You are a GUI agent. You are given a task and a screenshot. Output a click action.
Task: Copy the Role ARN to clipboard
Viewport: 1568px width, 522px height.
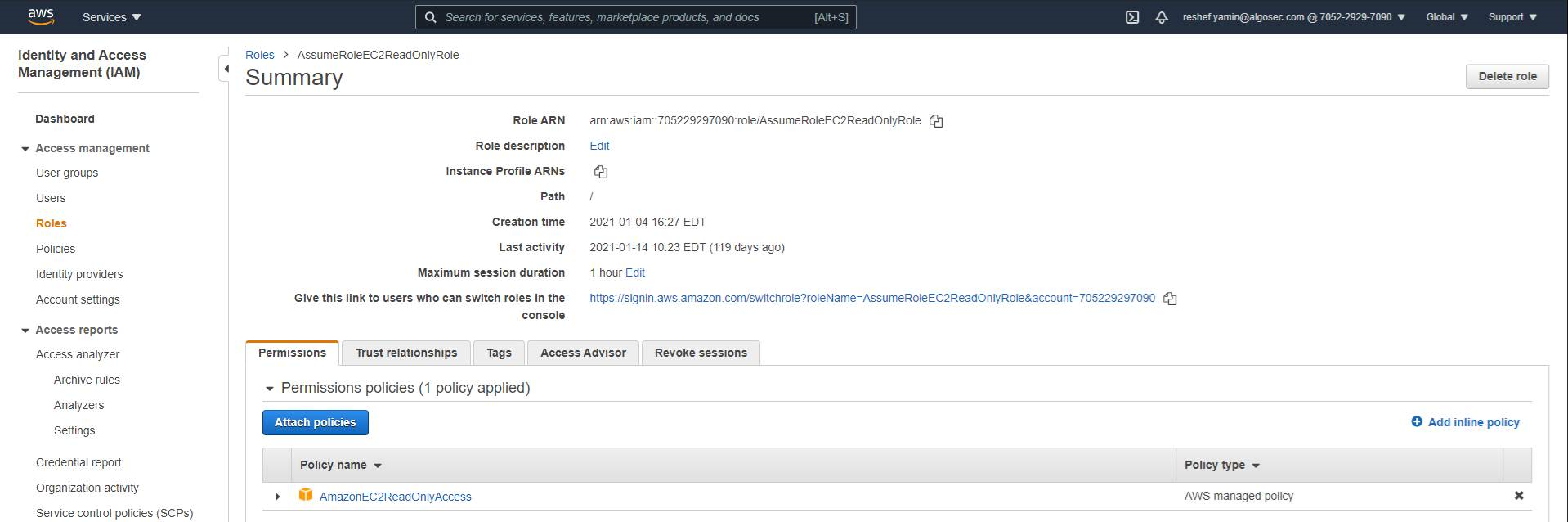click(x=936, y=121)
